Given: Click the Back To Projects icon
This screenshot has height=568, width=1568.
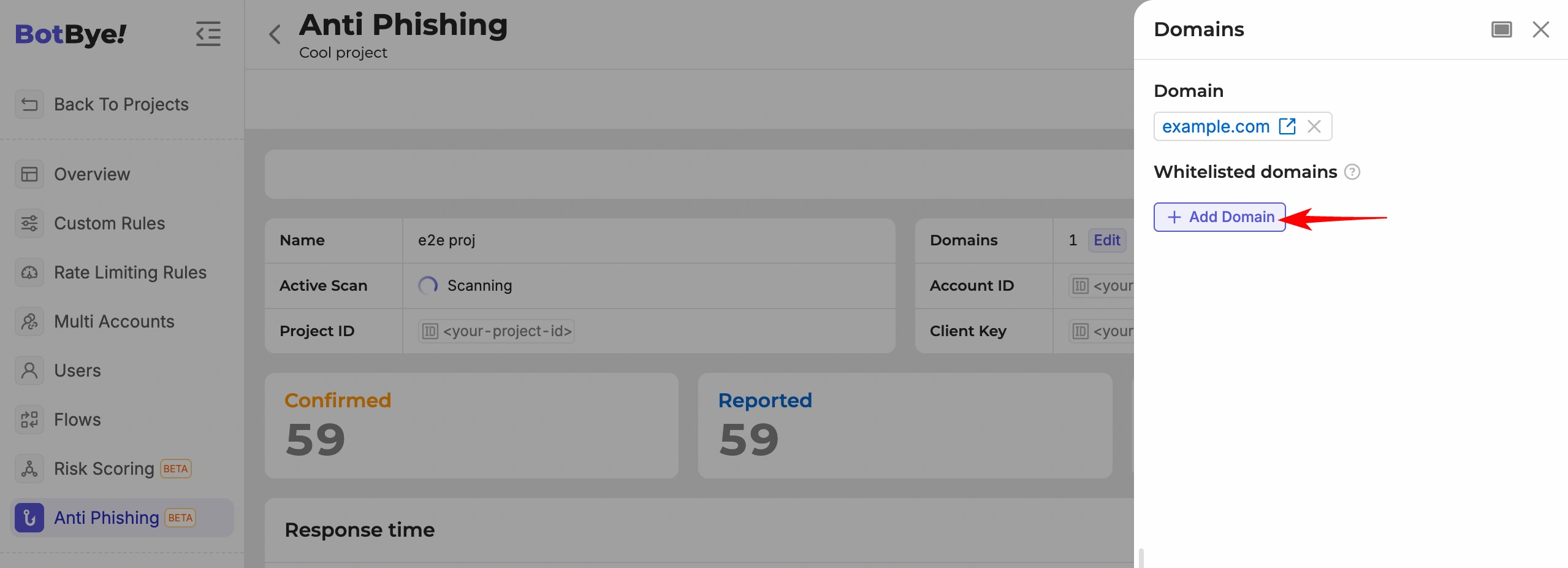Looking at the screenshot, I should pyautogui.click(x=29, y=104).
